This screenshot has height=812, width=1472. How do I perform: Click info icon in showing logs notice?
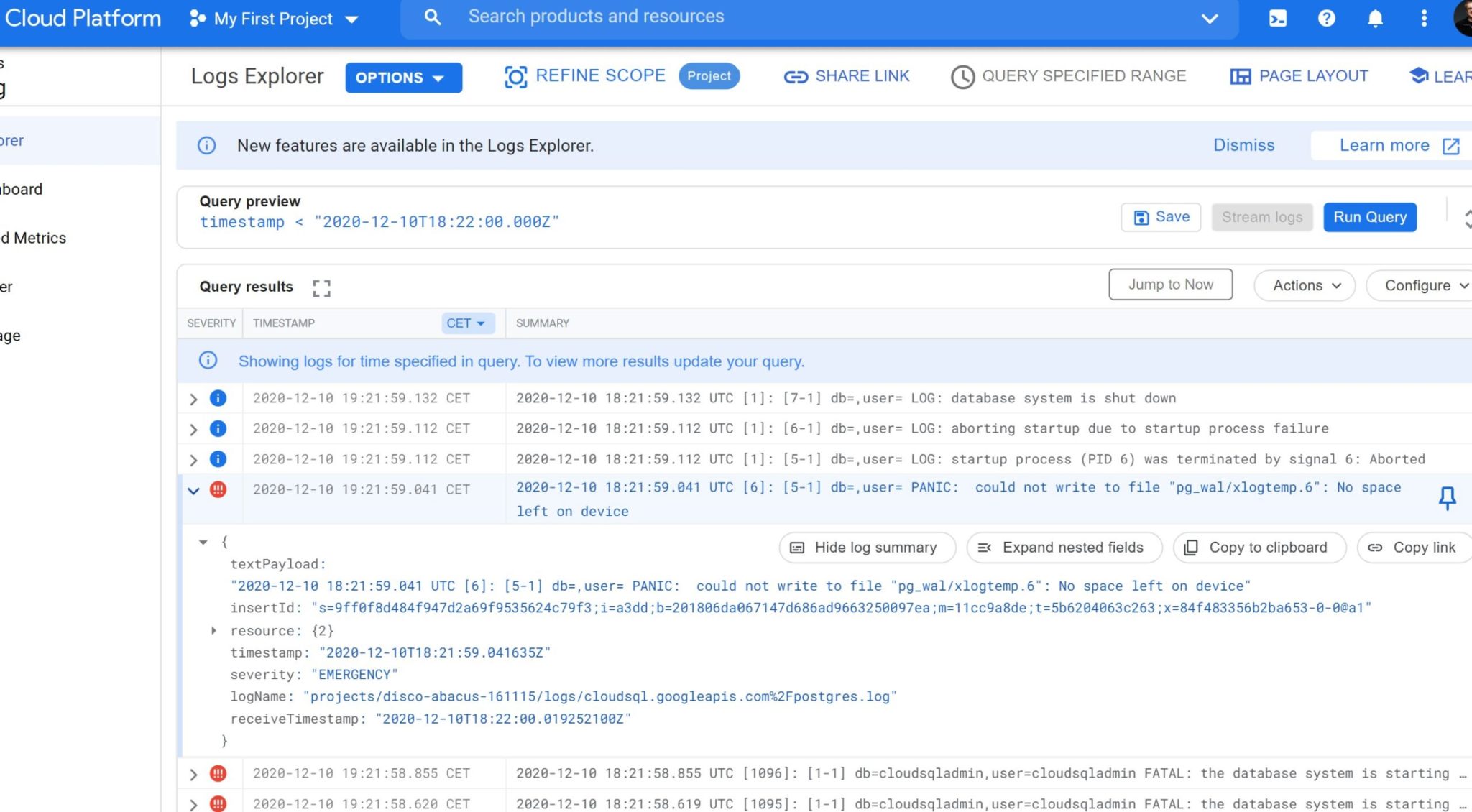click(208, 360)
